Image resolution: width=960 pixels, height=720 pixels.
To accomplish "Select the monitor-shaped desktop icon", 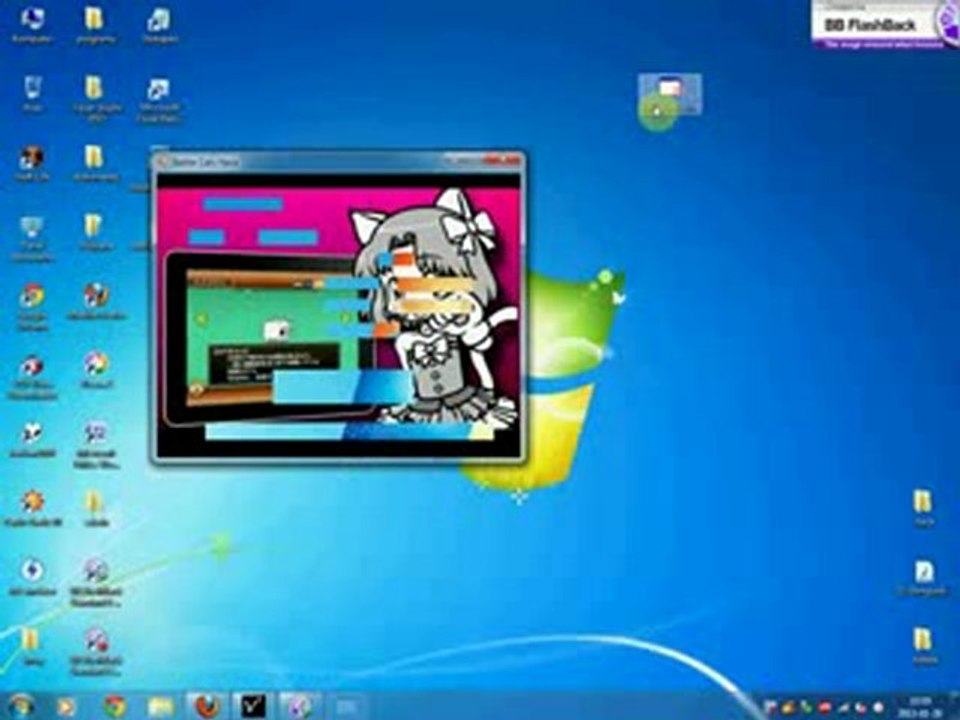I will [32, 238].
